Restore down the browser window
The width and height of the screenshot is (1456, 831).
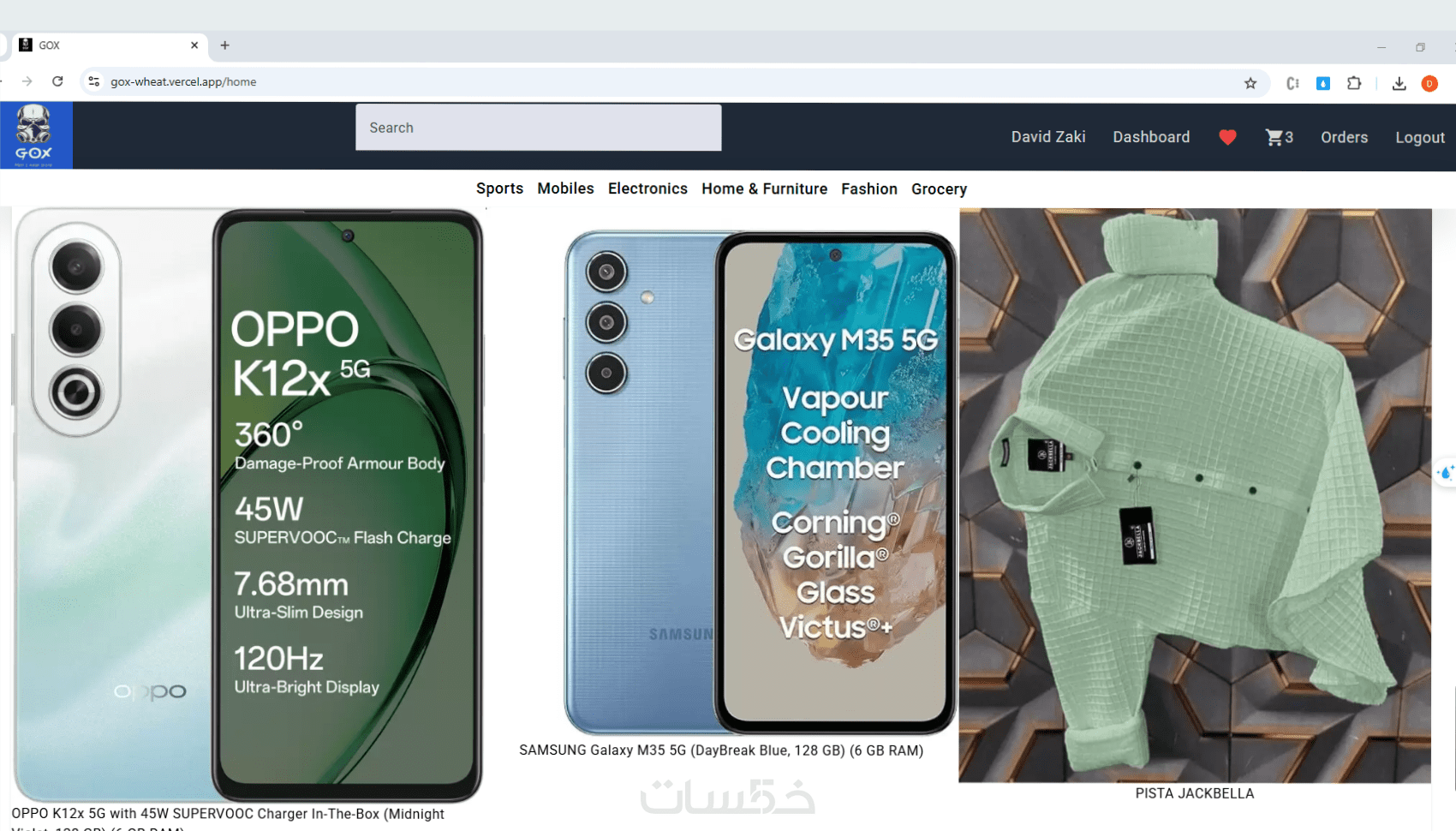pyautogui.click(x=1420, y=47)
